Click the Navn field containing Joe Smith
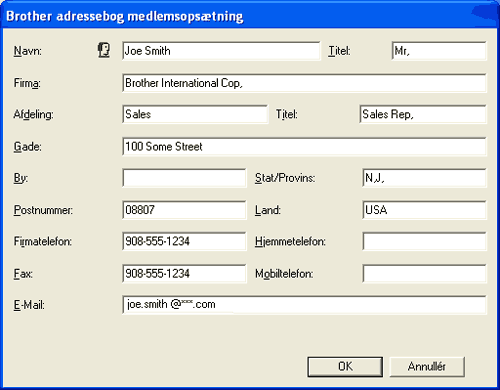The image size is (500, 390). pyautogui.click(x=221, y=51)
